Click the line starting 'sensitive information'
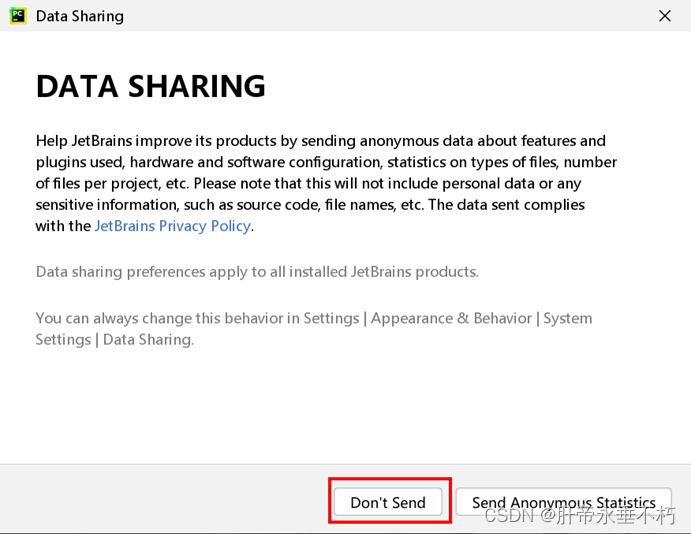Image resolution: width=691 pixels, height=534 pixels. 310,205
